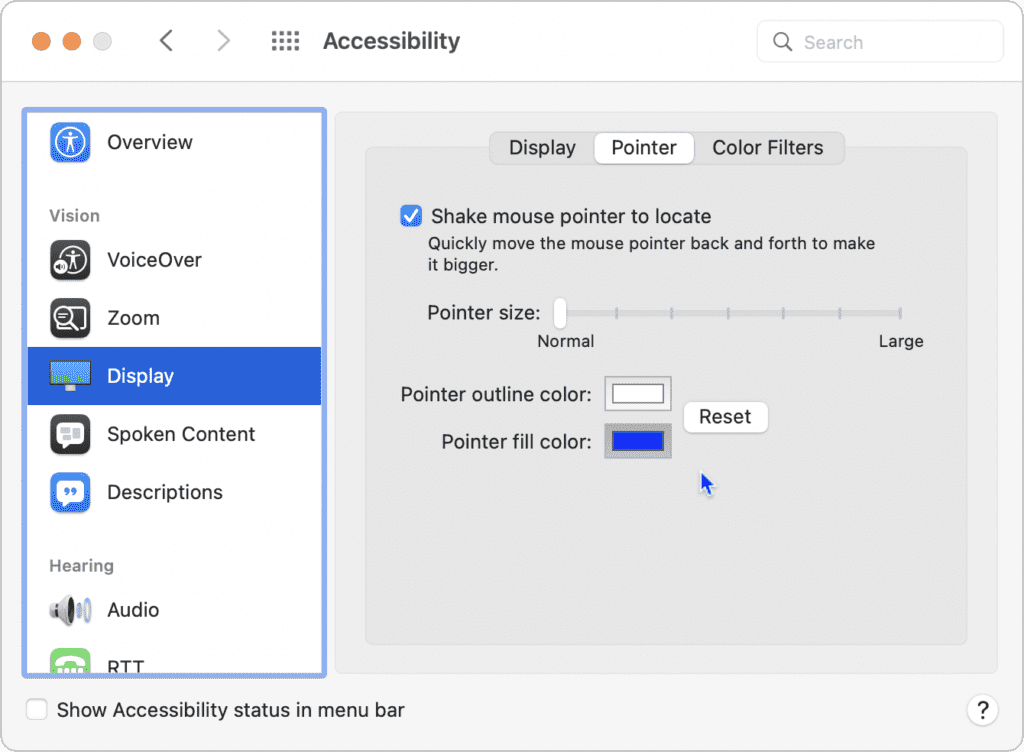Change the pointer fill color
The height and width of the screenshot is (752, 1024).
(x=637, y=441)
